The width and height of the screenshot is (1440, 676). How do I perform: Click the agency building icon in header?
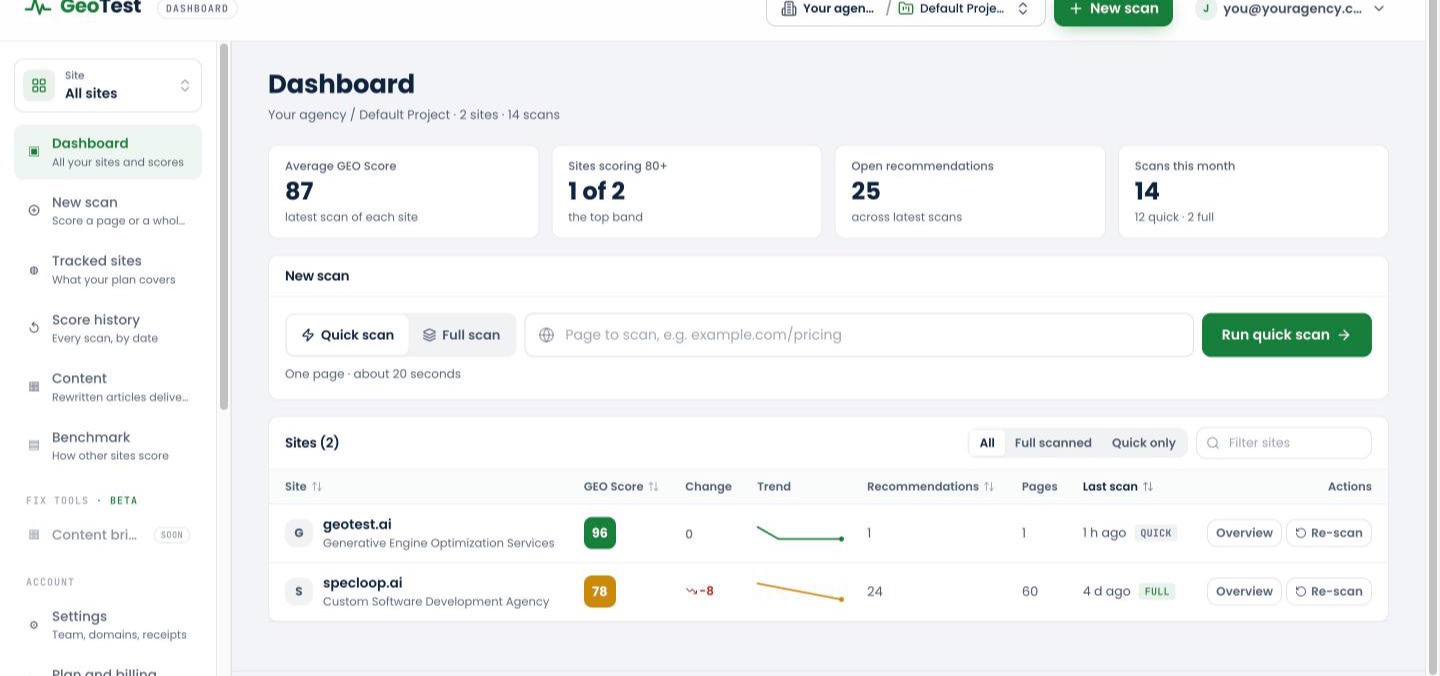789,9
